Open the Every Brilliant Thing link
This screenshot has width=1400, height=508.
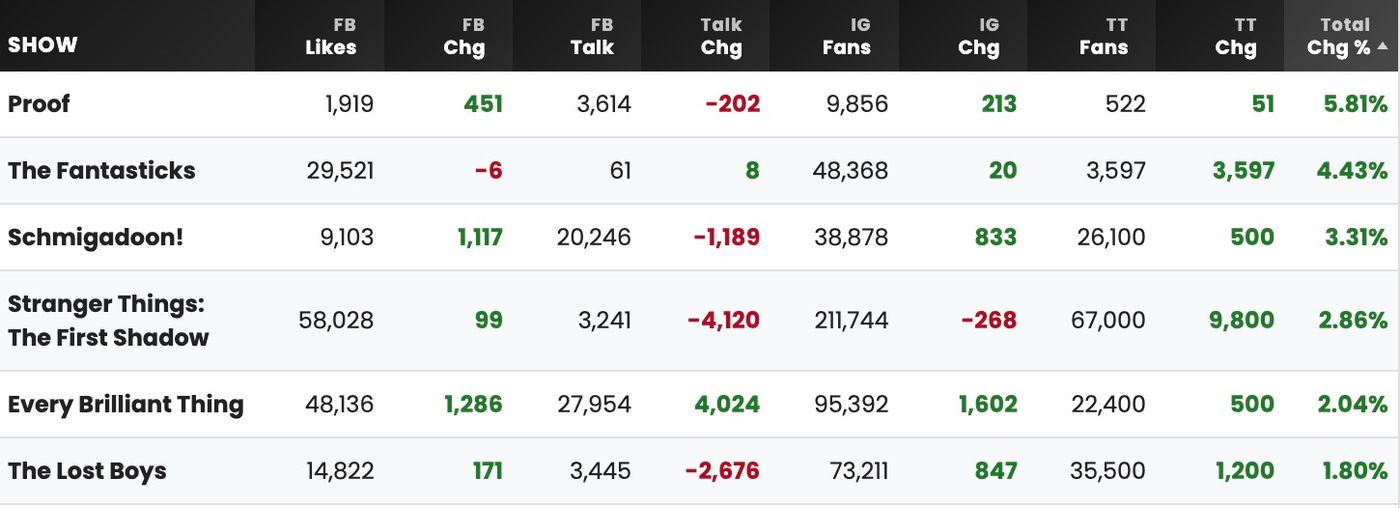point(126,405)
